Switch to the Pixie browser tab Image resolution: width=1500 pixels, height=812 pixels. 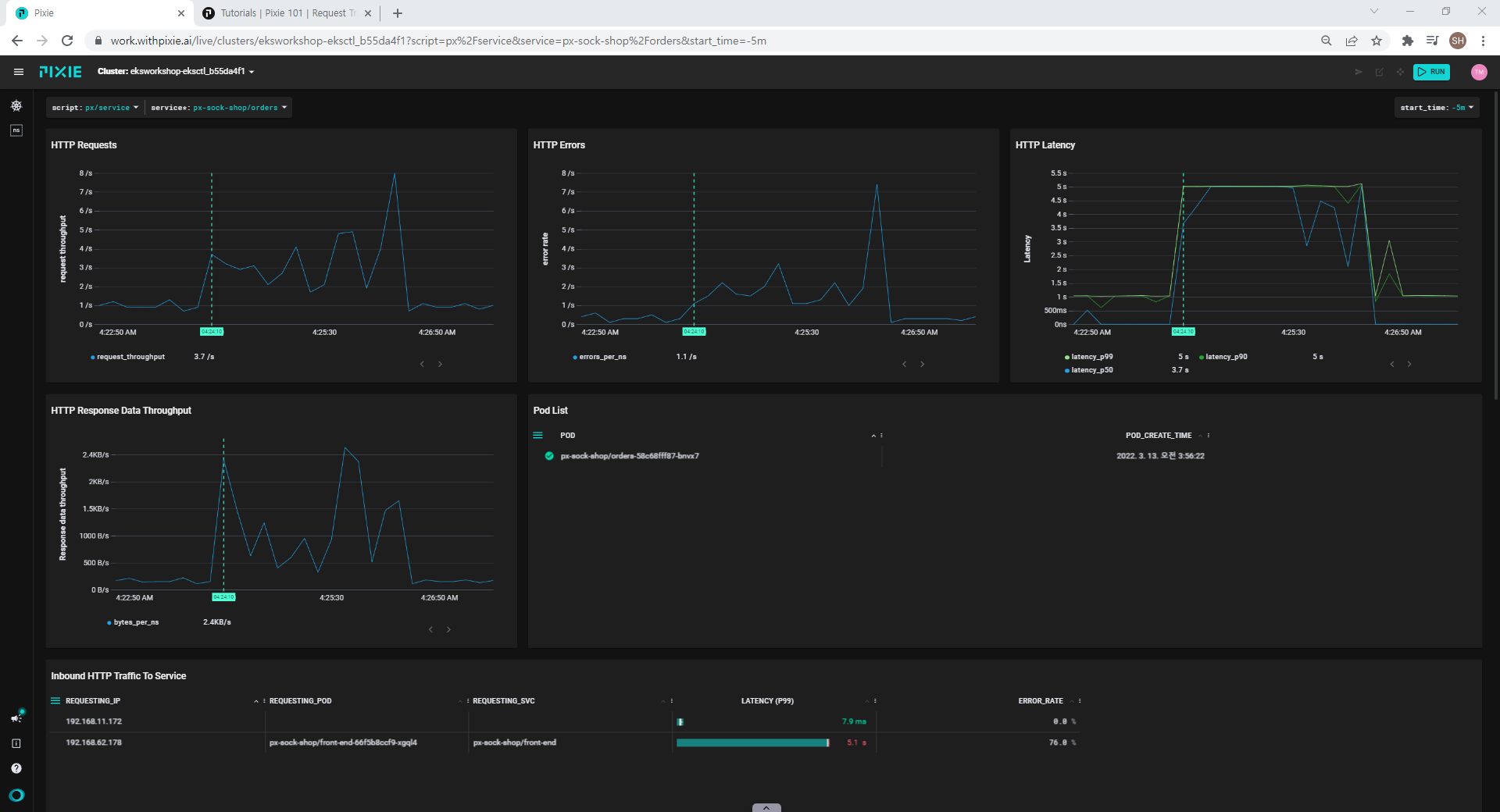pos(100,13)
